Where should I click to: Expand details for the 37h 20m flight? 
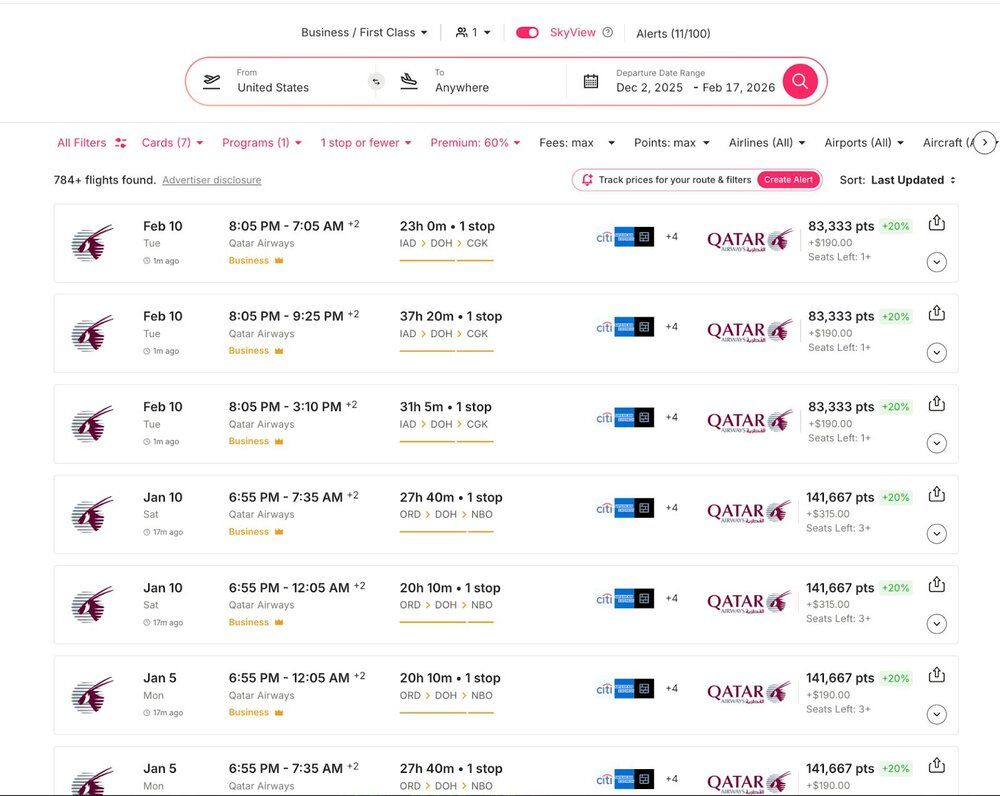936,352
